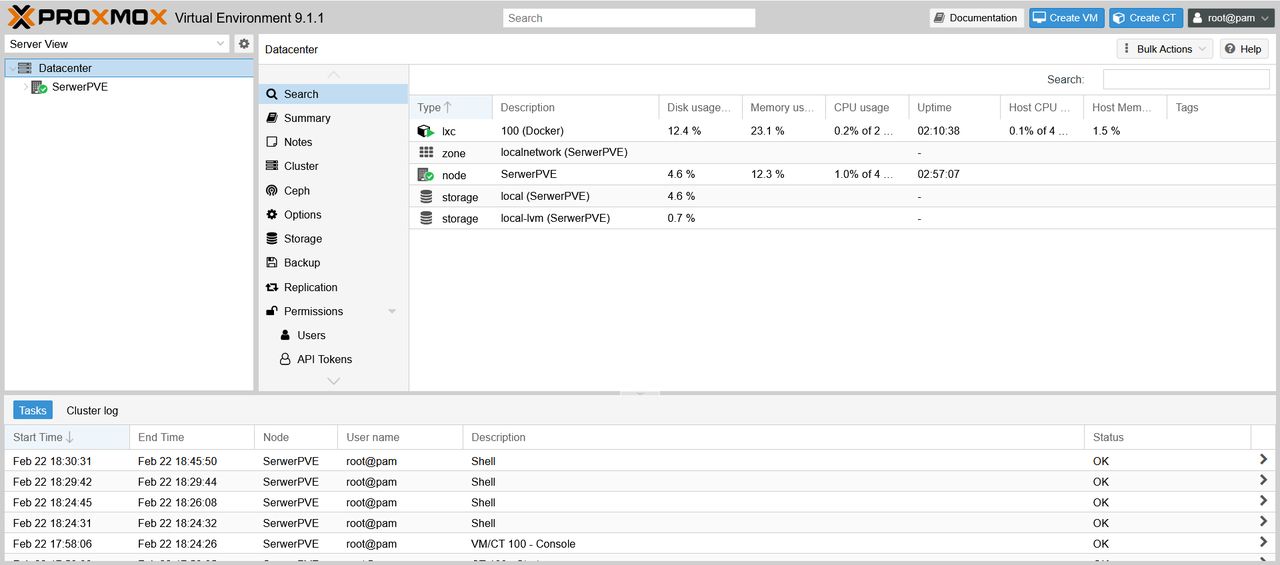This screenshot has width=1280, height=565.
Task: Collapse the Permissions submenu arrow
Action: 392,312
